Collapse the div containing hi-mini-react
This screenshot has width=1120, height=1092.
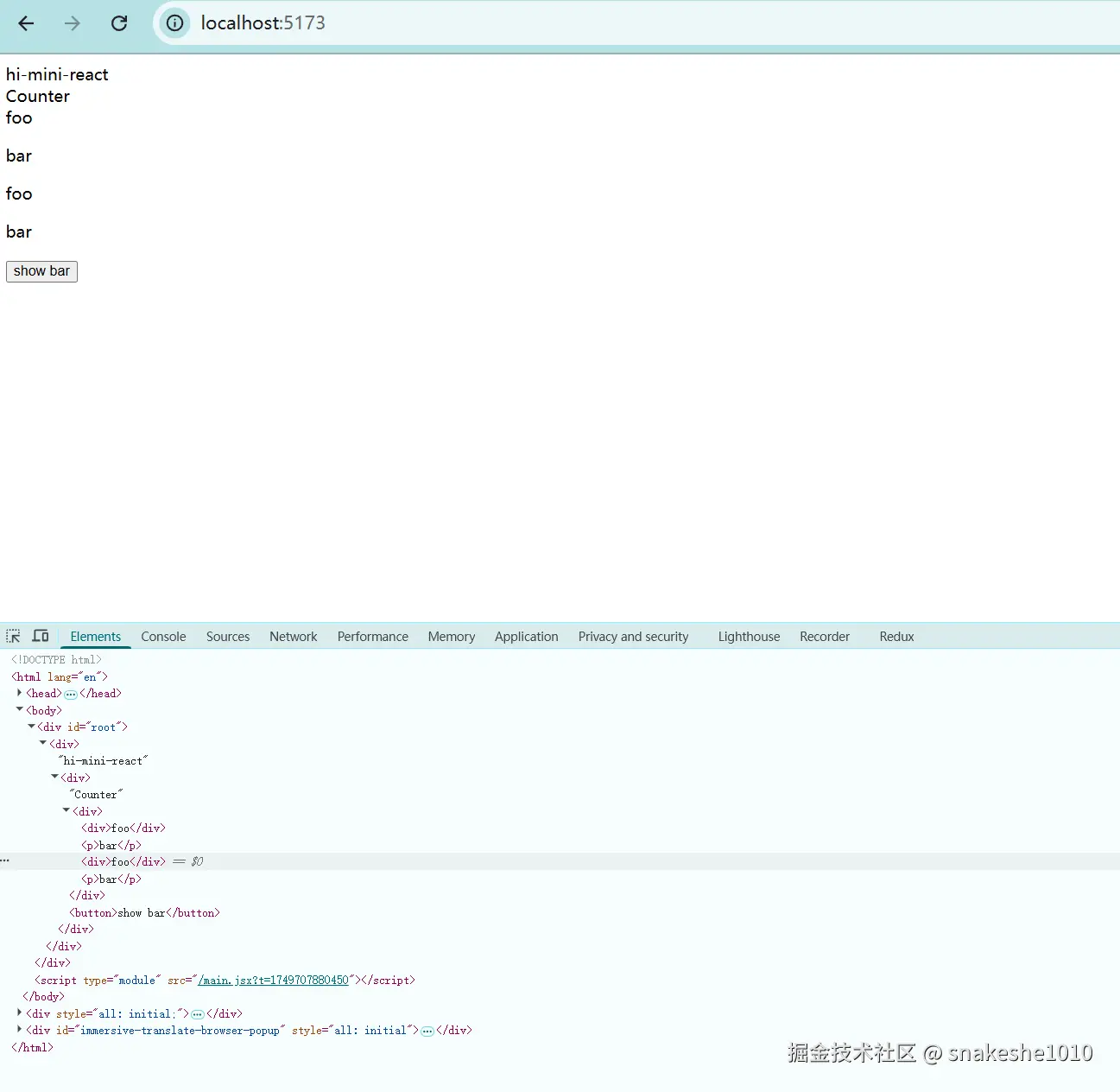click(x=42, y=743)
